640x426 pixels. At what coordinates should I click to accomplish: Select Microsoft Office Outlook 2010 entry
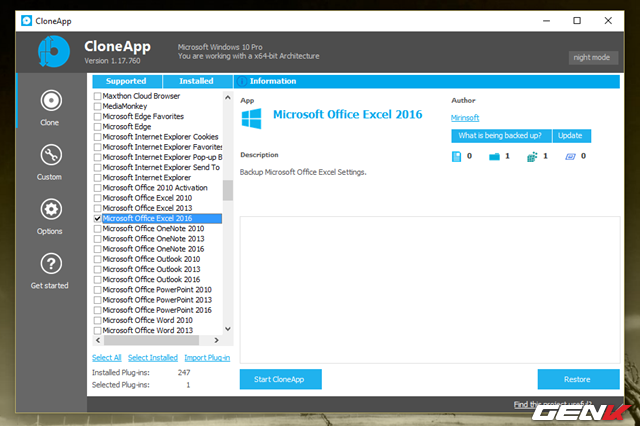pos(151,260)
